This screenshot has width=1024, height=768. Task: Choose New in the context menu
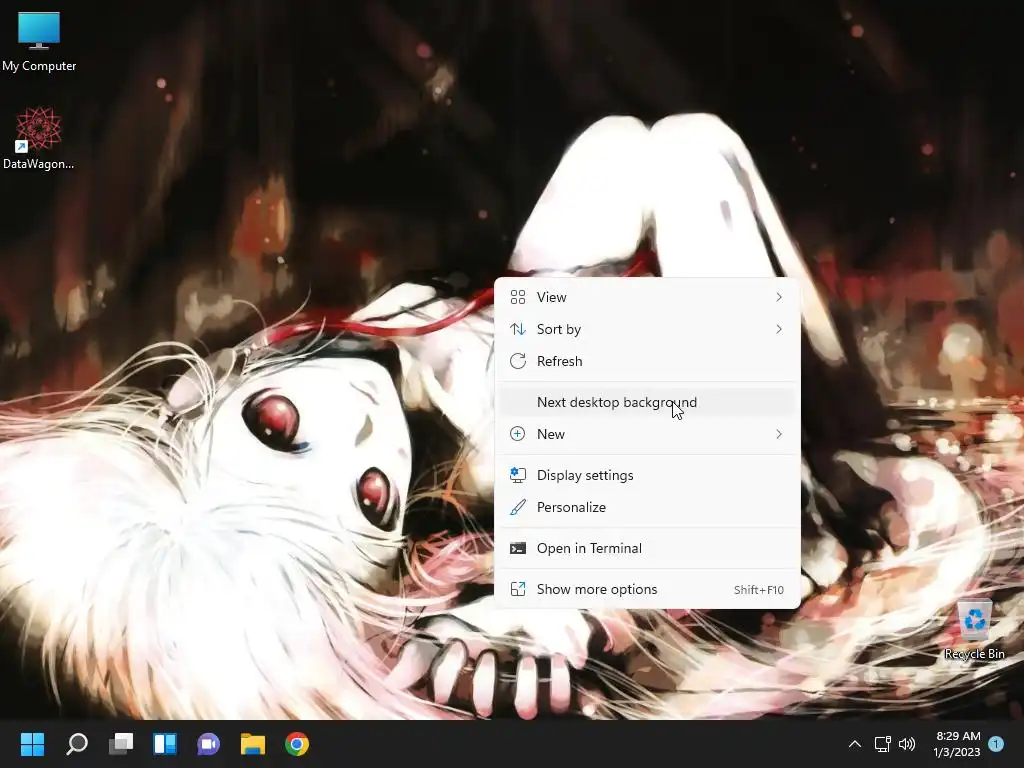[x=647, y=434]
